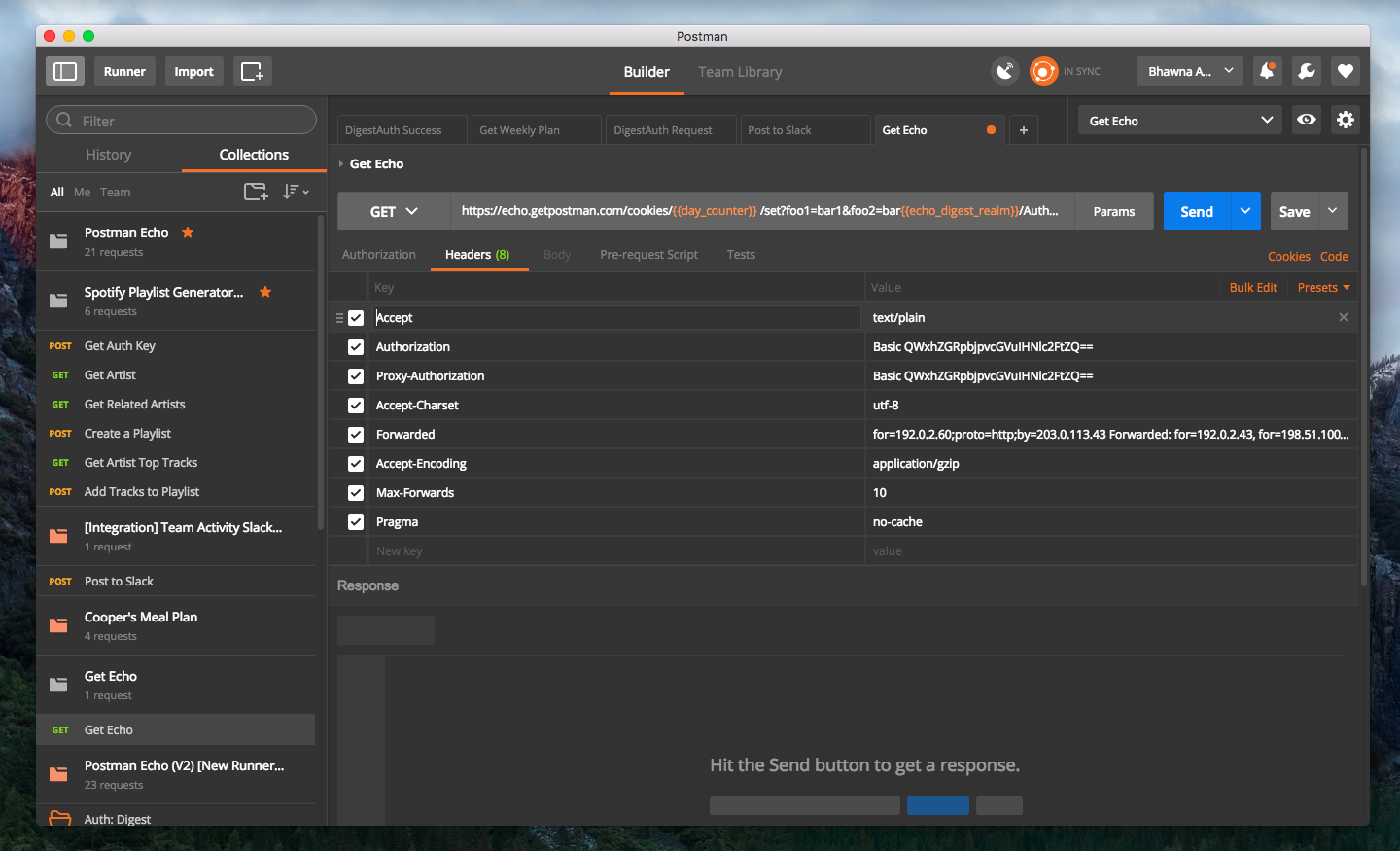
Task: Open the Pre-request Script tab
Action: 648,254
